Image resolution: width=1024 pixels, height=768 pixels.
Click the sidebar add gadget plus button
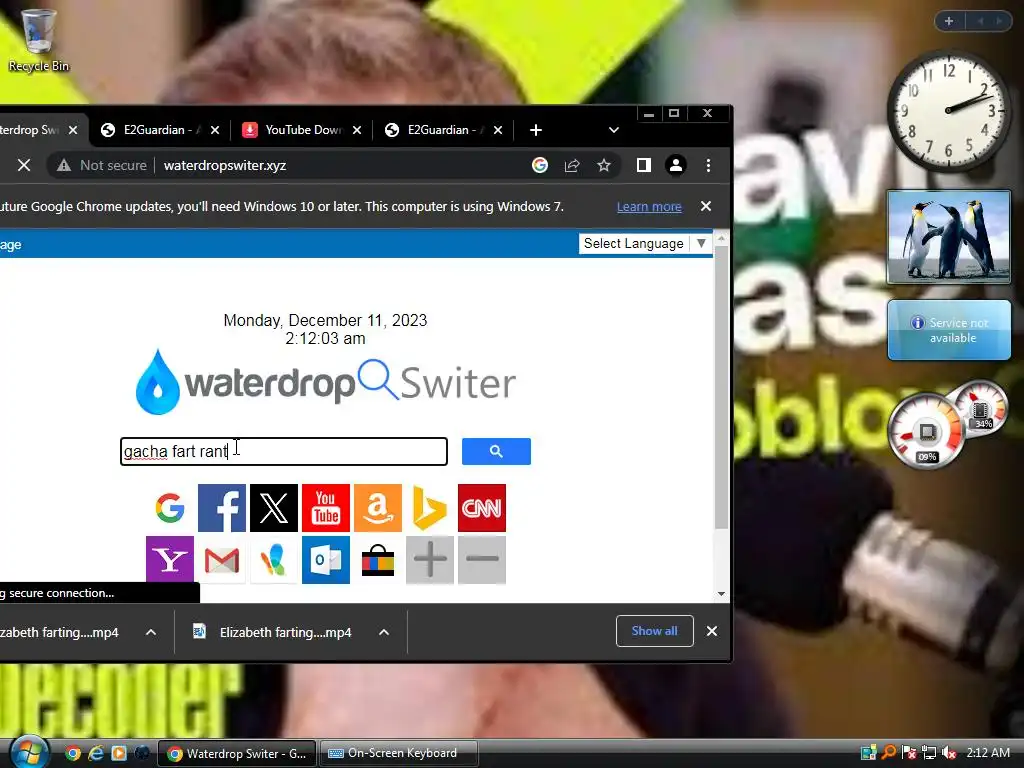949,22
